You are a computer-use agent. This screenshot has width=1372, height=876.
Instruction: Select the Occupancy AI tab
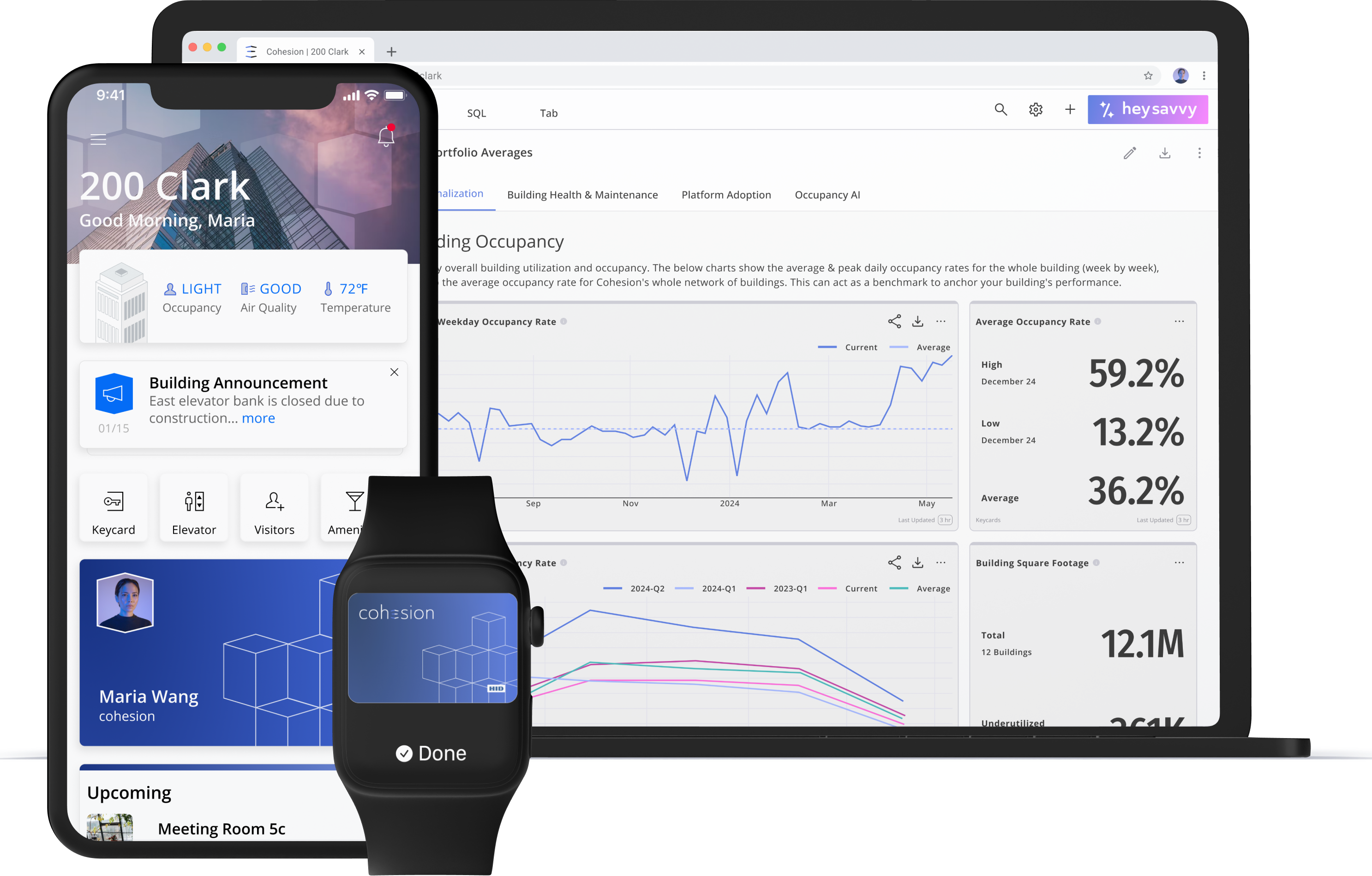click(x=829, y=194)
